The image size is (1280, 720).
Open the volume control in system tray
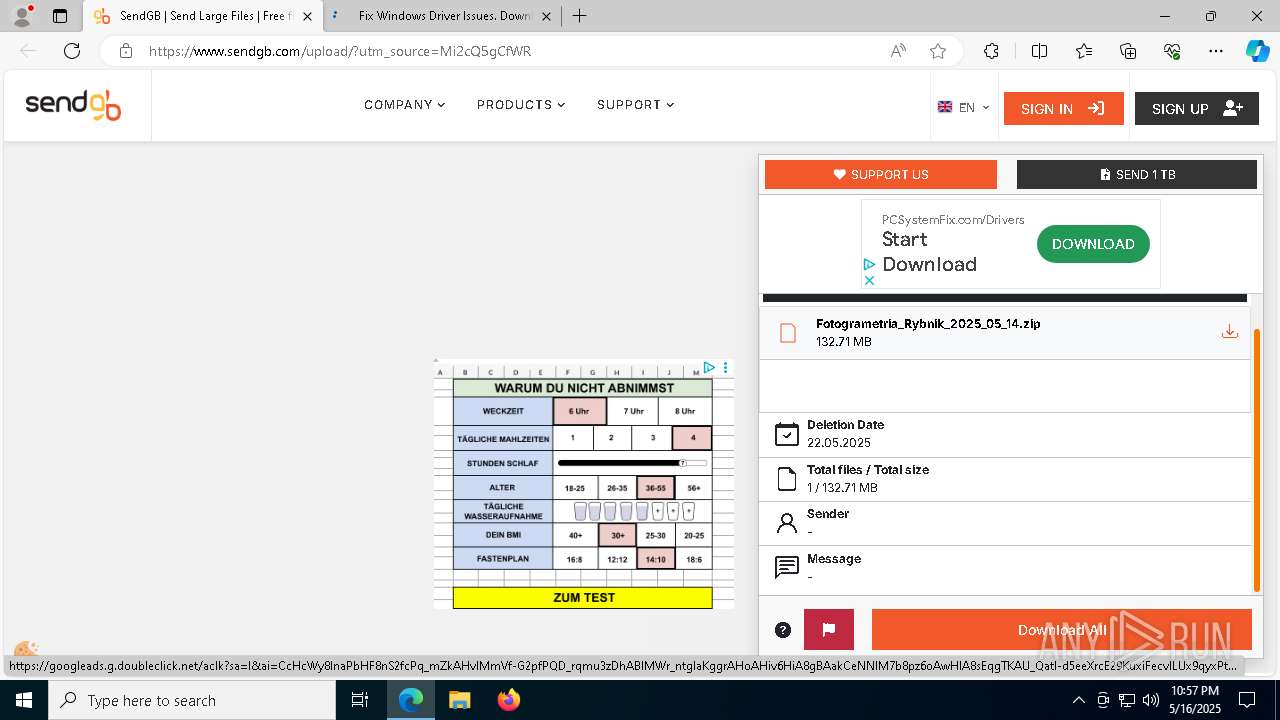click(1151, 700)
